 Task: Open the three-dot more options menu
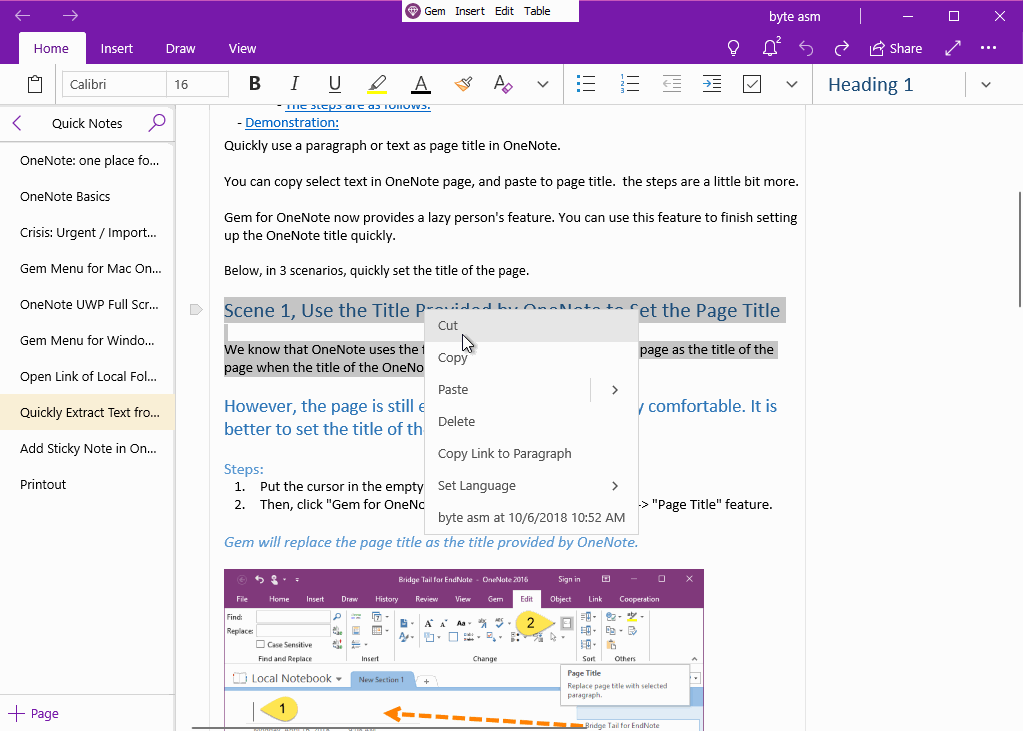[x=988, y=48]
